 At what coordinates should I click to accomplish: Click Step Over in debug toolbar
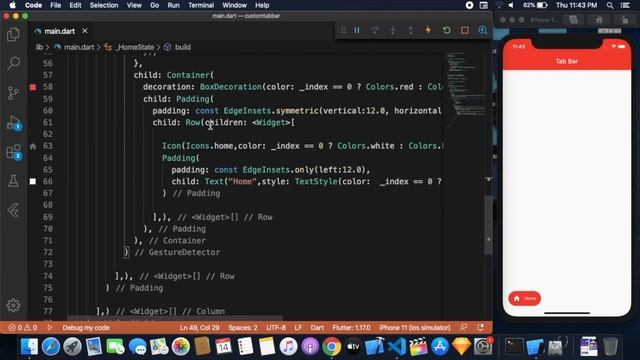click(x=375, y=30)
